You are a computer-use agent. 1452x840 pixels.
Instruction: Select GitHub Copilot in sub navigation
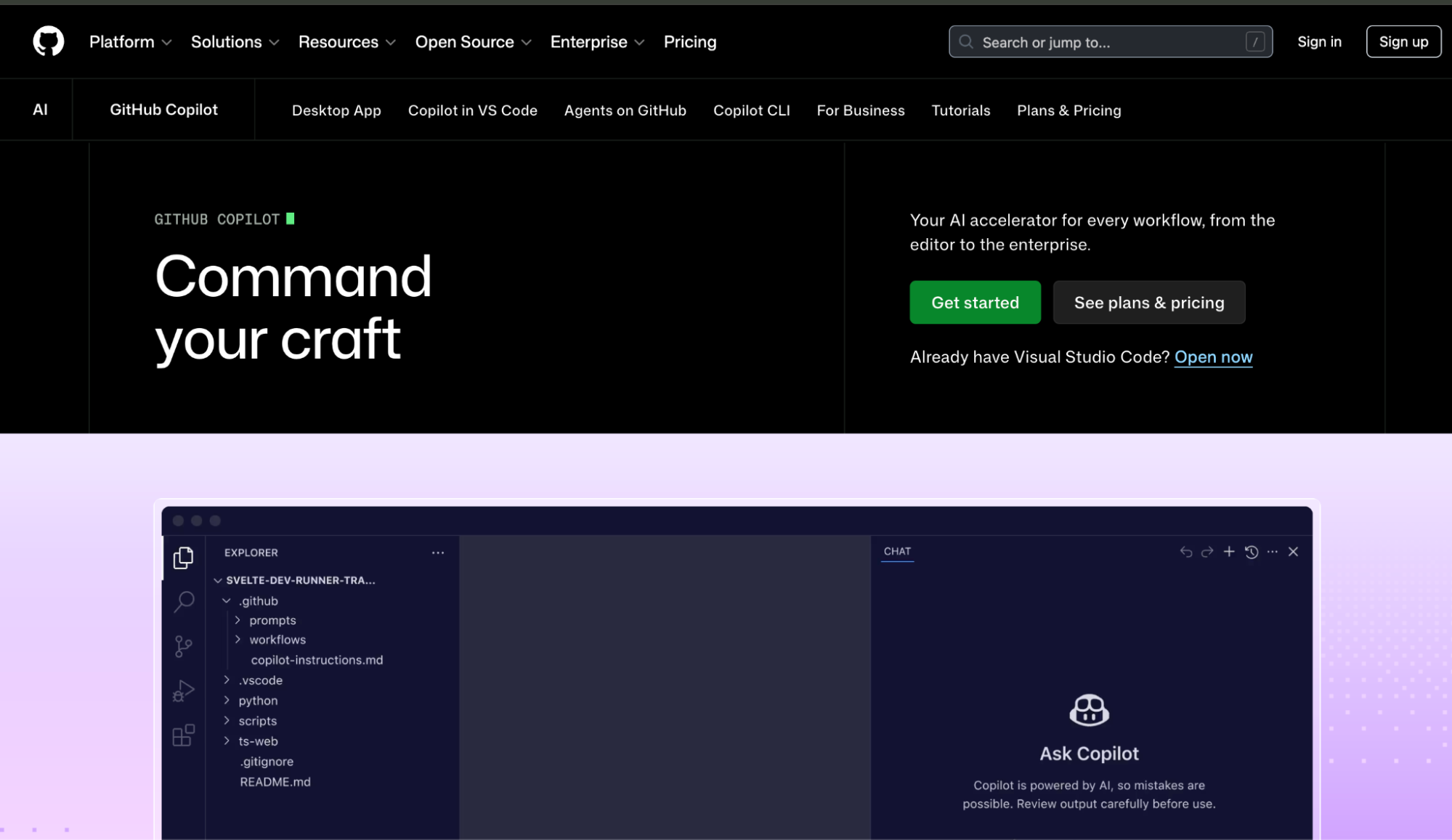point(163,110)
